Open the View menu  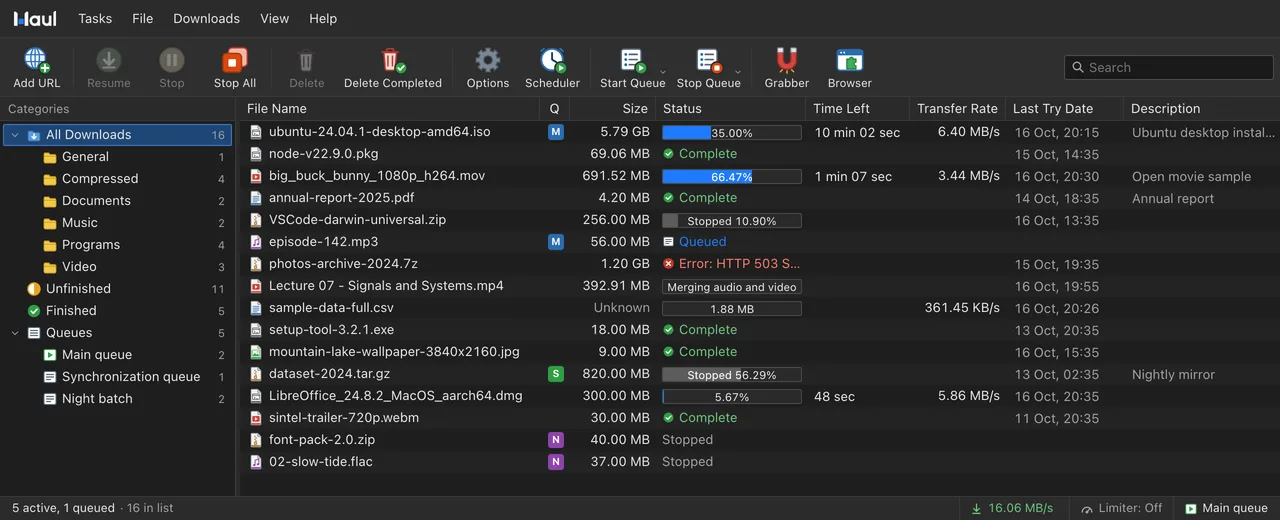click(x=274, y=18)
